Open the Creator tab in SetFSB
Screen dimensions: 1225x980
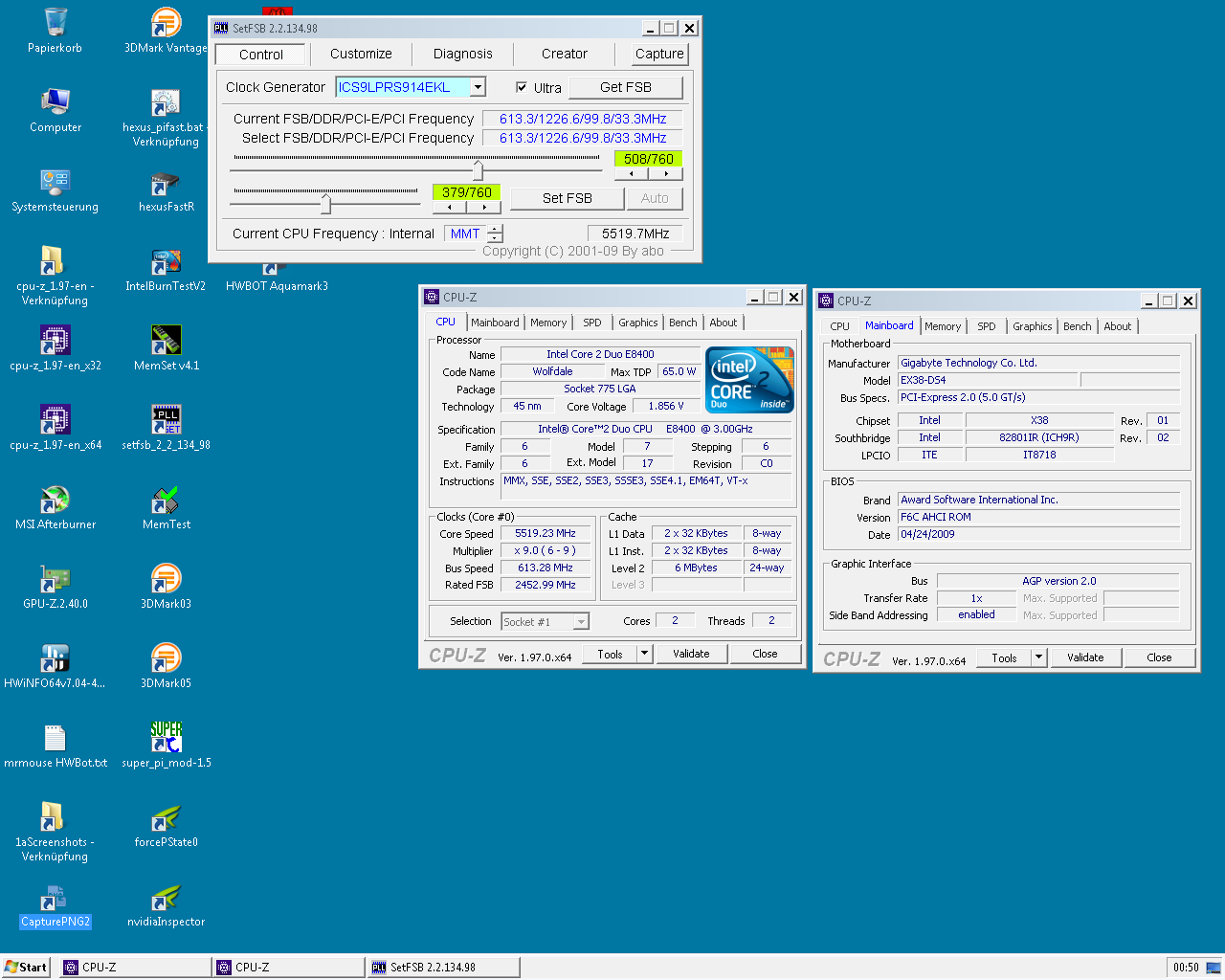point(565,55)
